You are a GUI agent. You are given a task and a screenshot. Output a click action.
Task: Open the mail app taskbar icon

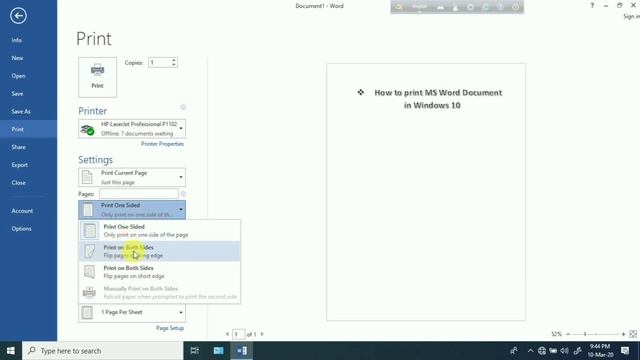tap(218, 351)
